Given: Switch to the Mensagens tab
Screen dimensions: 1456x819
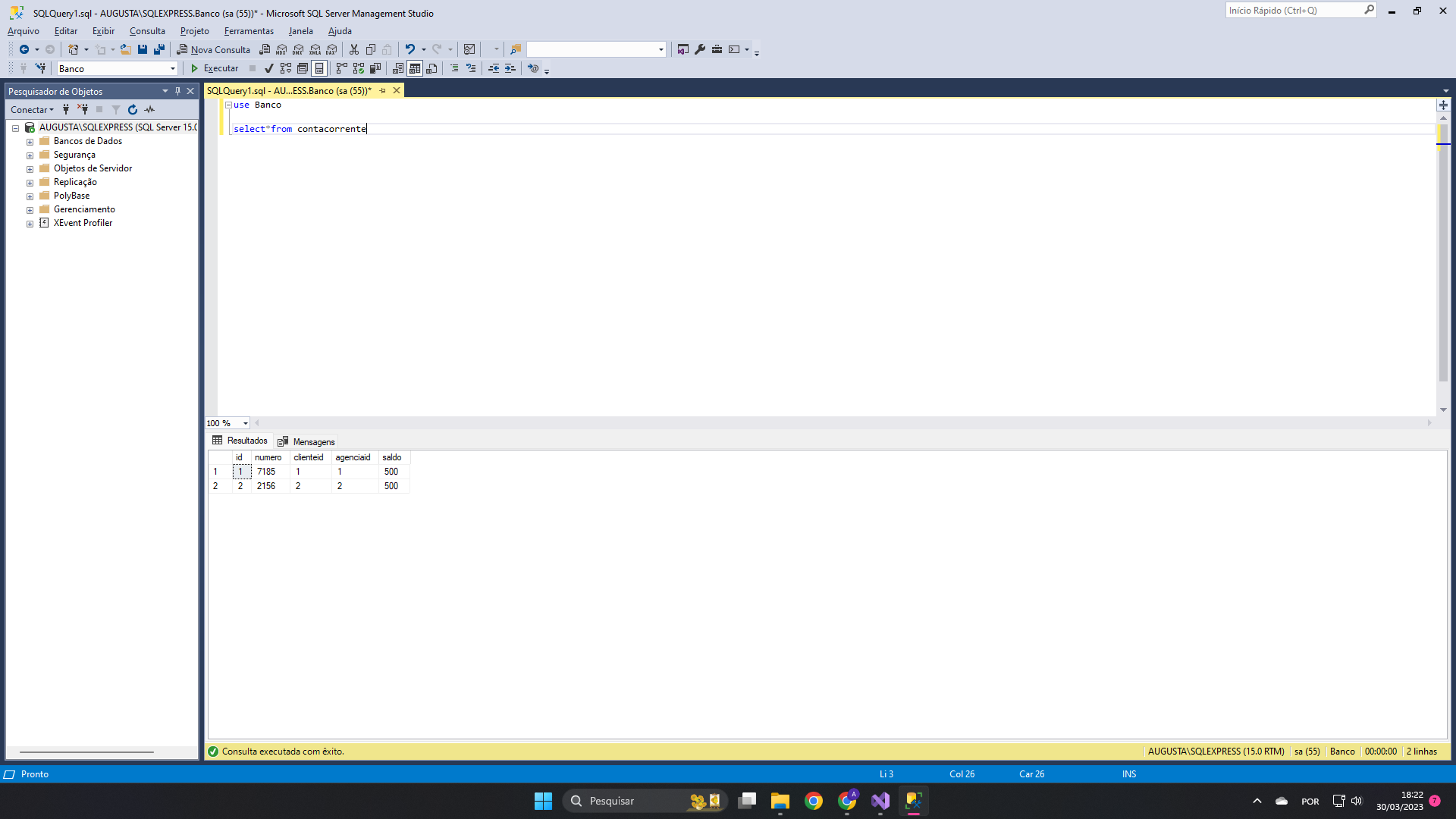Looking at the screenshot, I should point(306,441).
